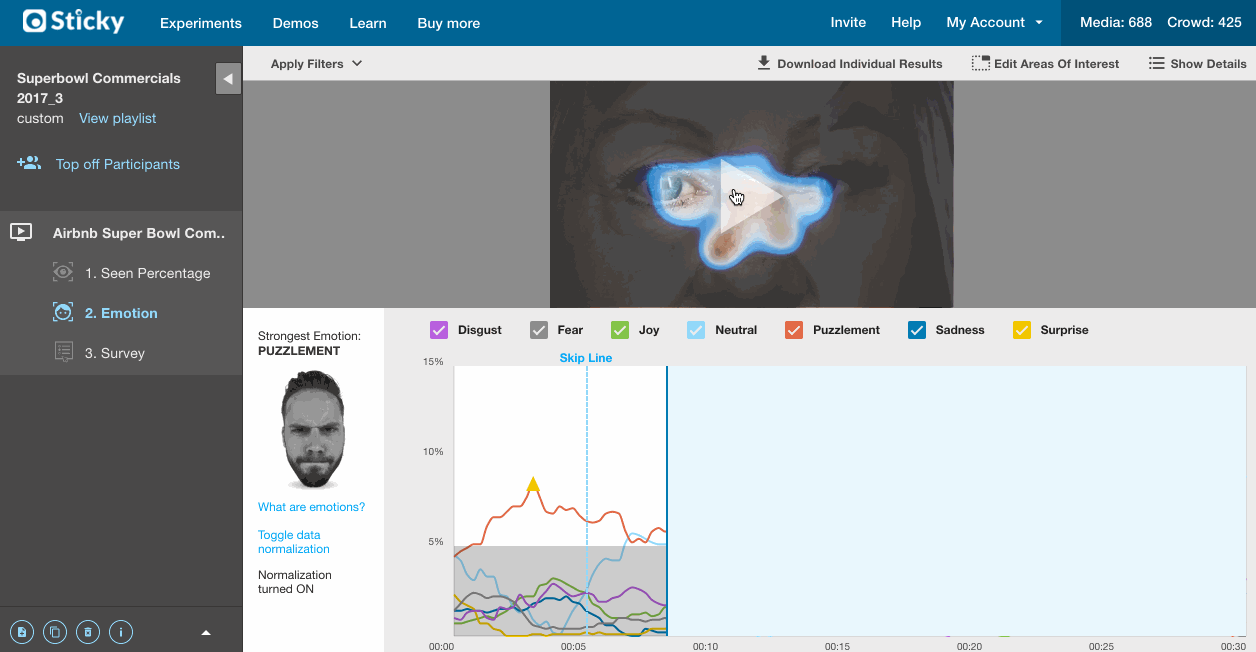1256x652 pixels.
Task: Open Help in the top bar
Action: coord(906,22)
